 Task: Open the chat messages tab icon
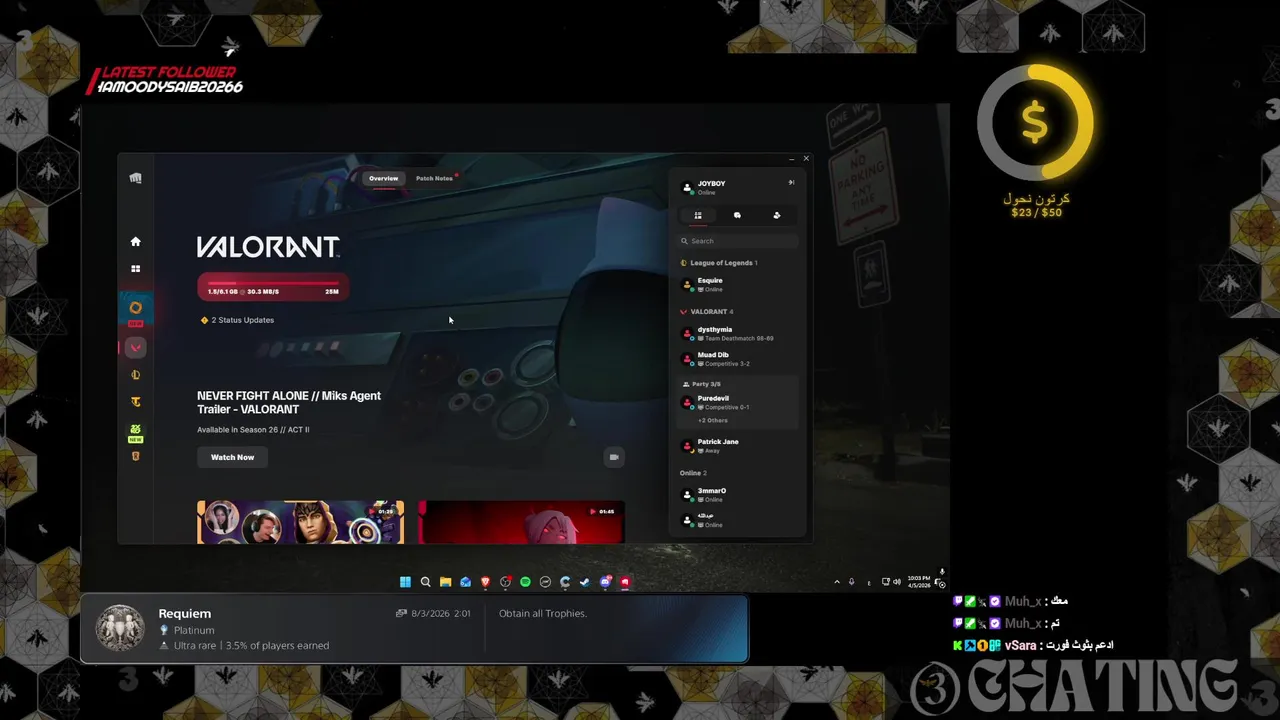click(x=737, y=215)
